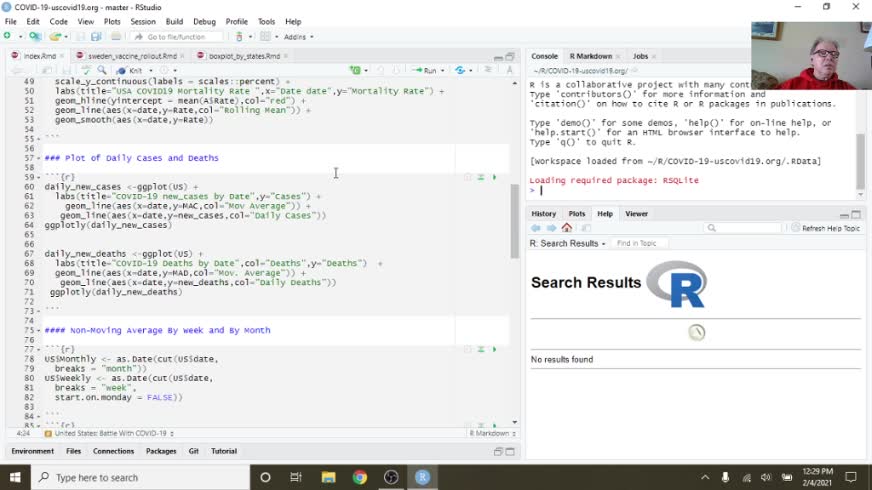Click the spell check icon in editor toolbar

85,70
